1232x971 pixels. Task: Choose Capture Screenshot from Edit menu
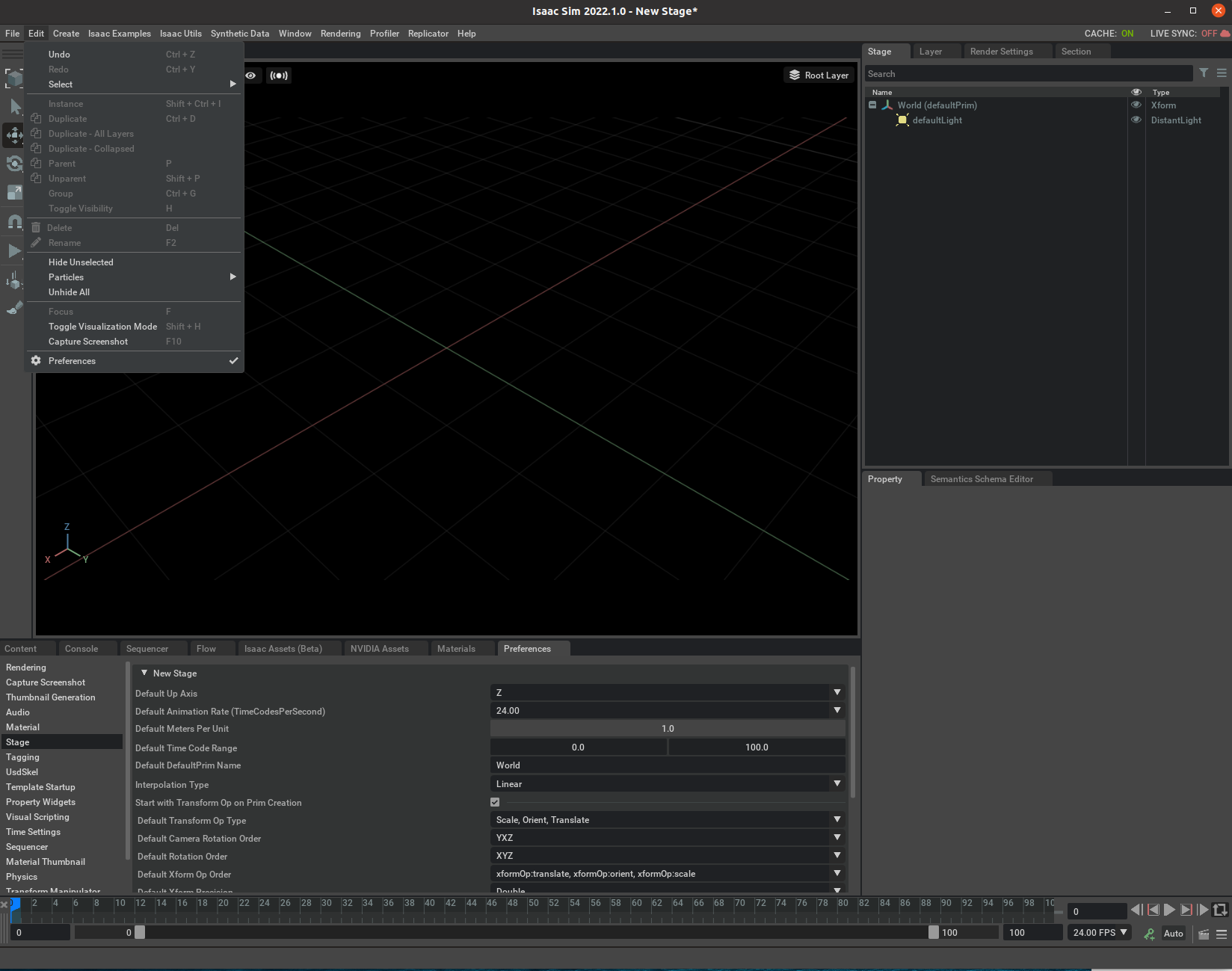coord(135,342)
